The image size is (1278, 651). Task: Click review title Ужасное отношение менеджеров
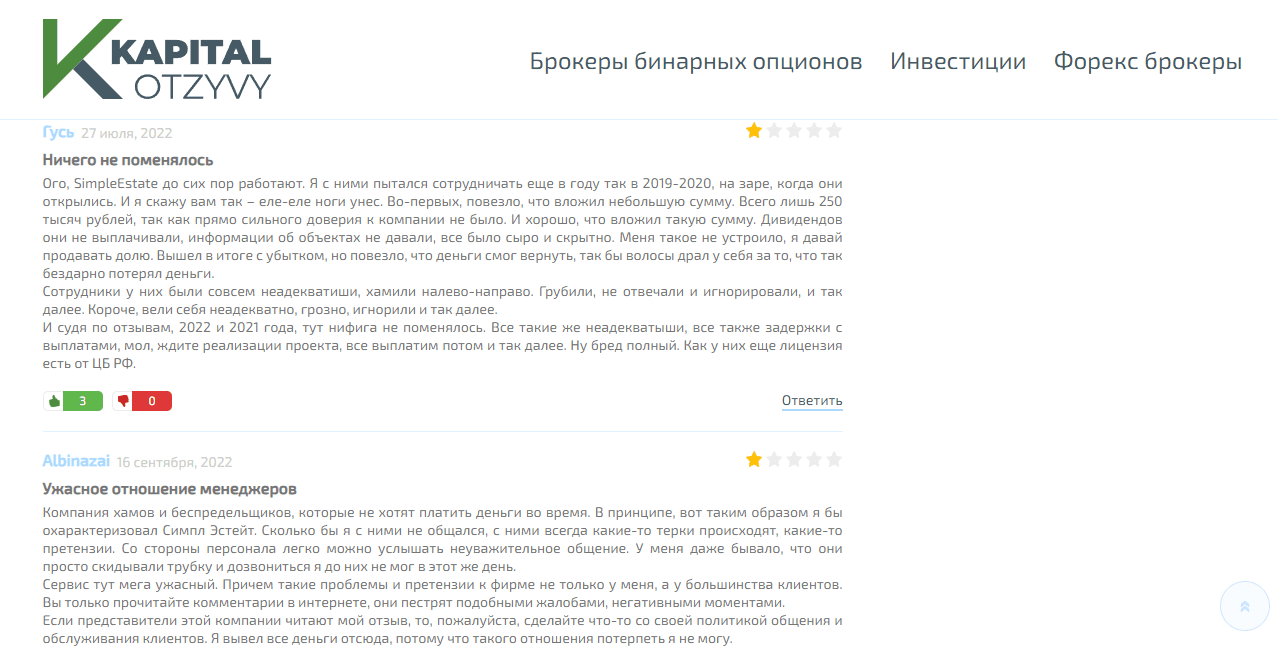pyautogui.click(x=169, y=489)
